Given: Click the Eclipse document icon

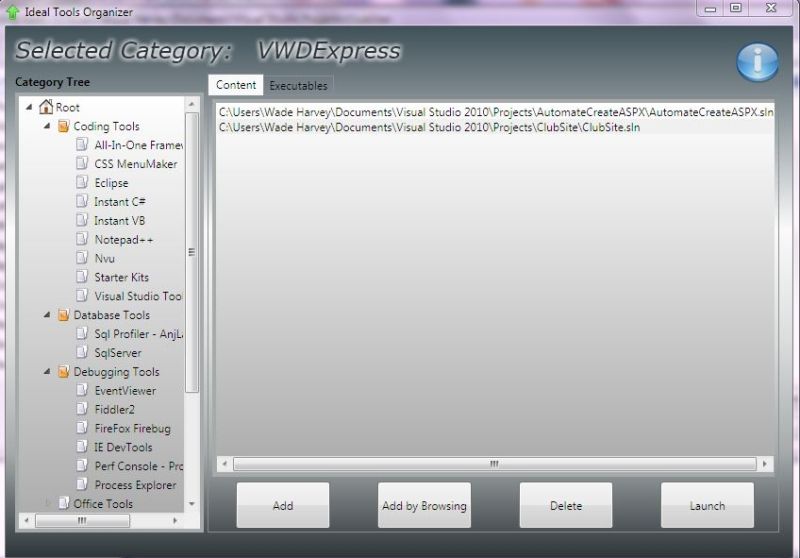Looking at the screenshot, I should (83, 183).
